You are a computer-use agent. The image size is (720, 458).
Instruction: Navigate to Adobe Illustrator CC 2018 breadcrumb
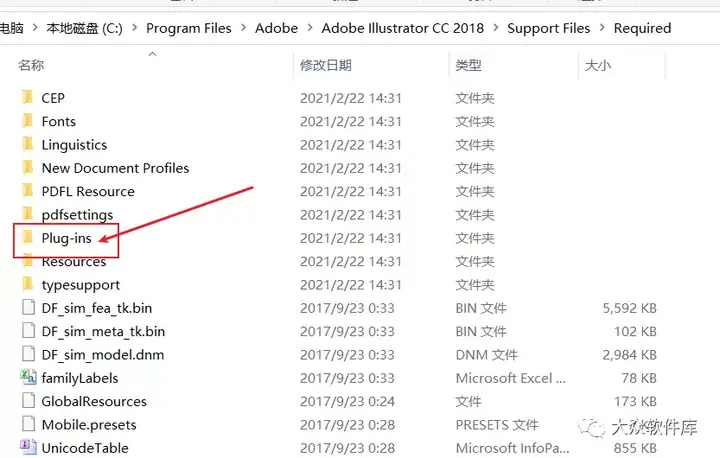tap(403, 28)
